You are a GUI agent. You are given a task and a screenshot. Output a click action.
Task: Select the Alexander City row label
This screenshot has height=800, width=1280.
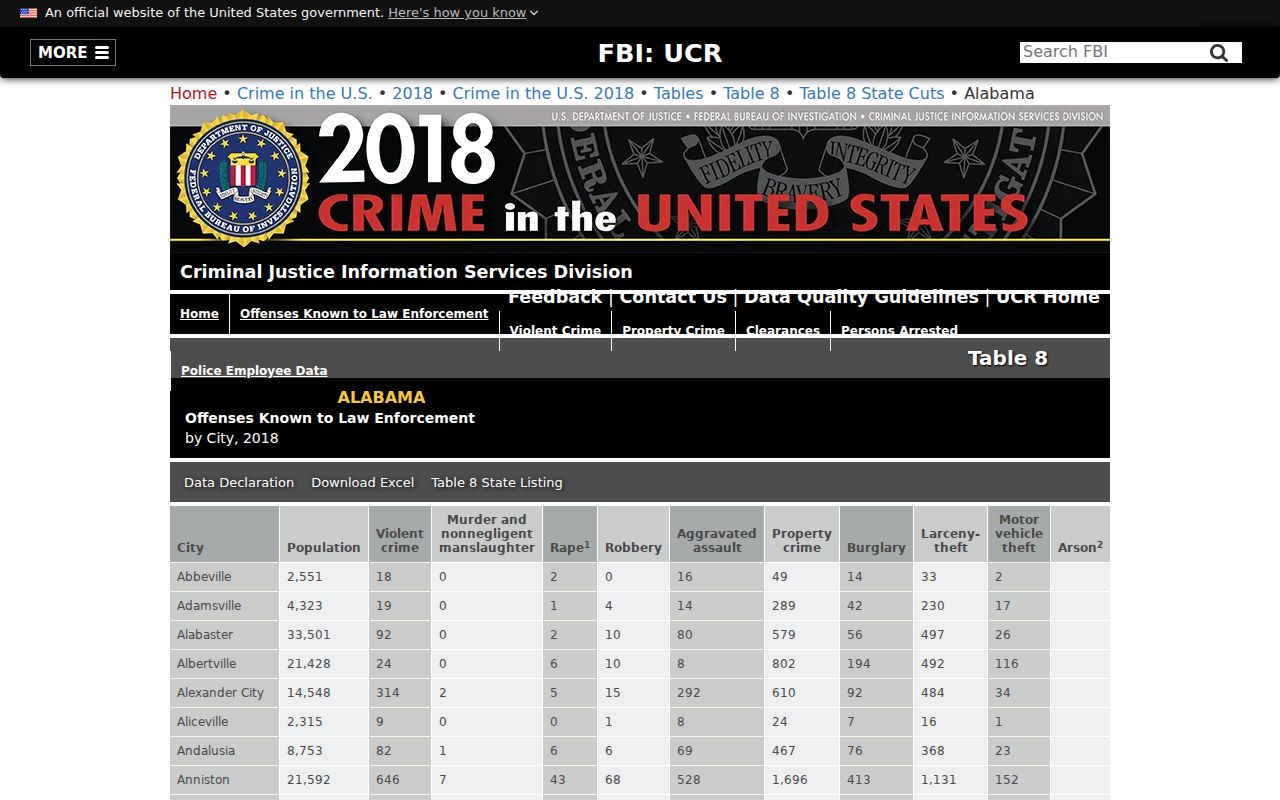(x=220, y=693)
